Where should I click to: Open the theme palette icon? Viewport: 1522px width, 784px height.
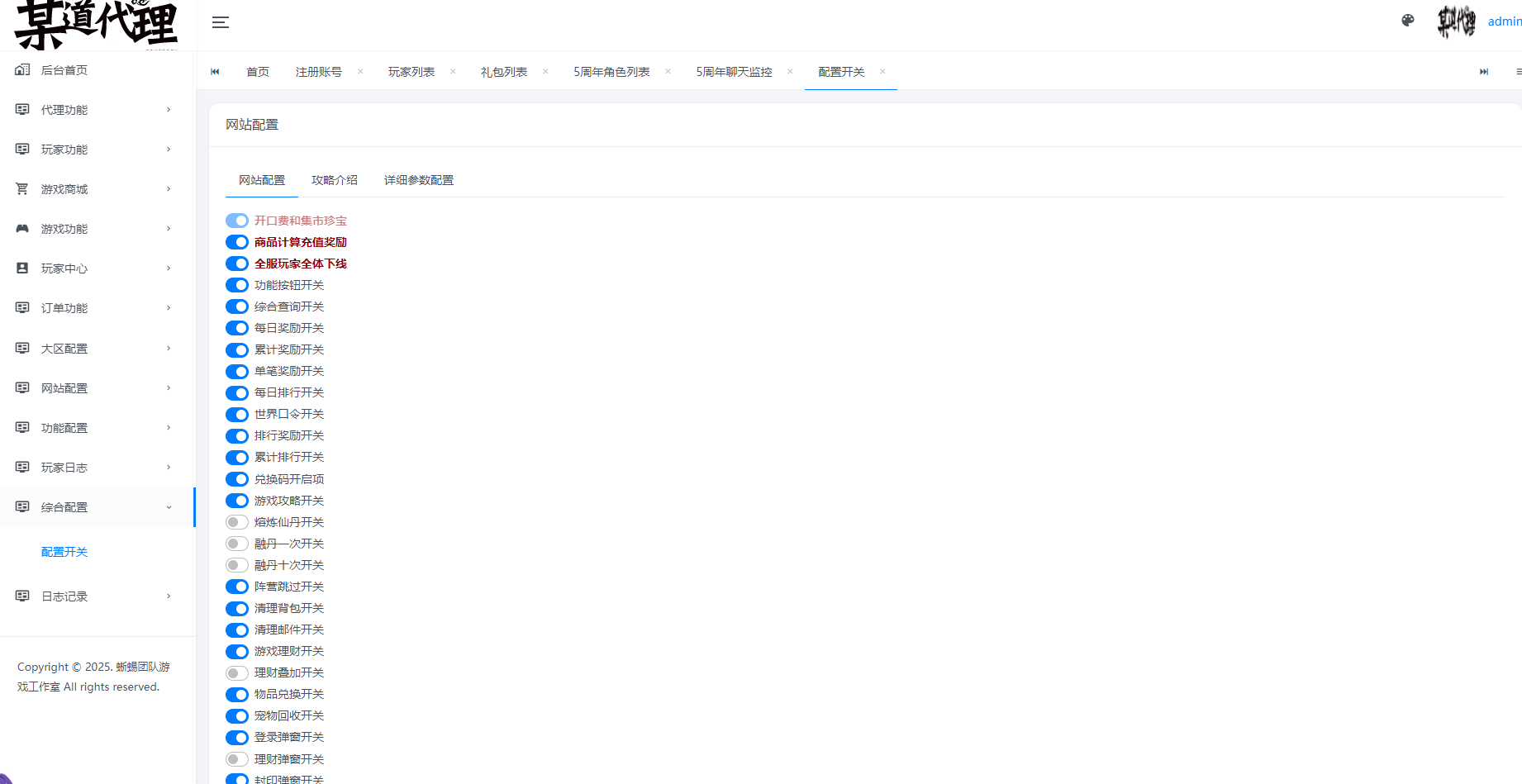pyautogui.click(x=1408, y=21)
